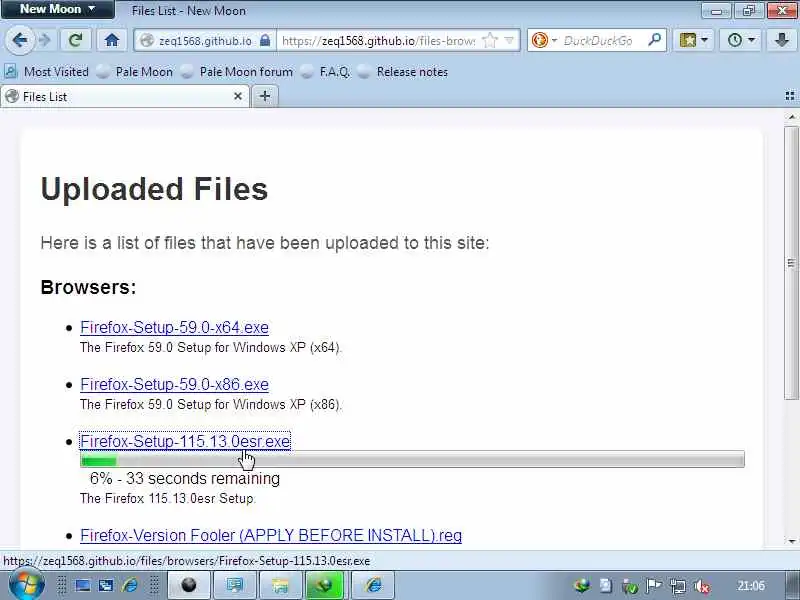Minimize the New Moon window

coord(716,10)
